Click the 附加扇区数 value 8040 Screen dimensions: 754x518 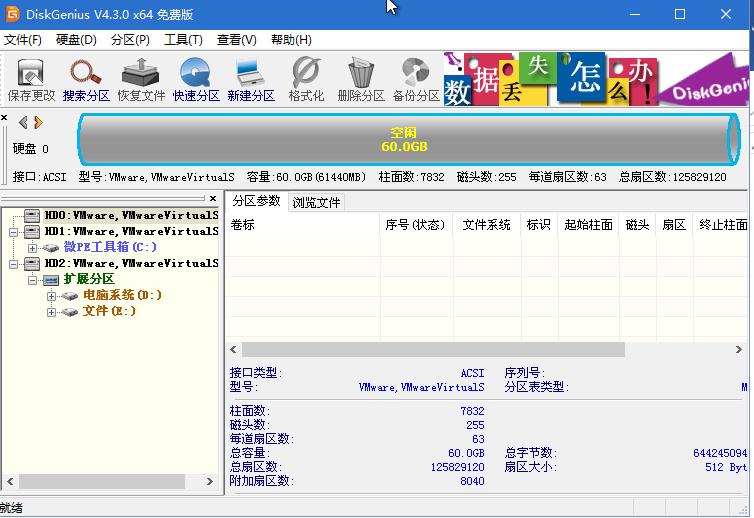click(472, 481)
